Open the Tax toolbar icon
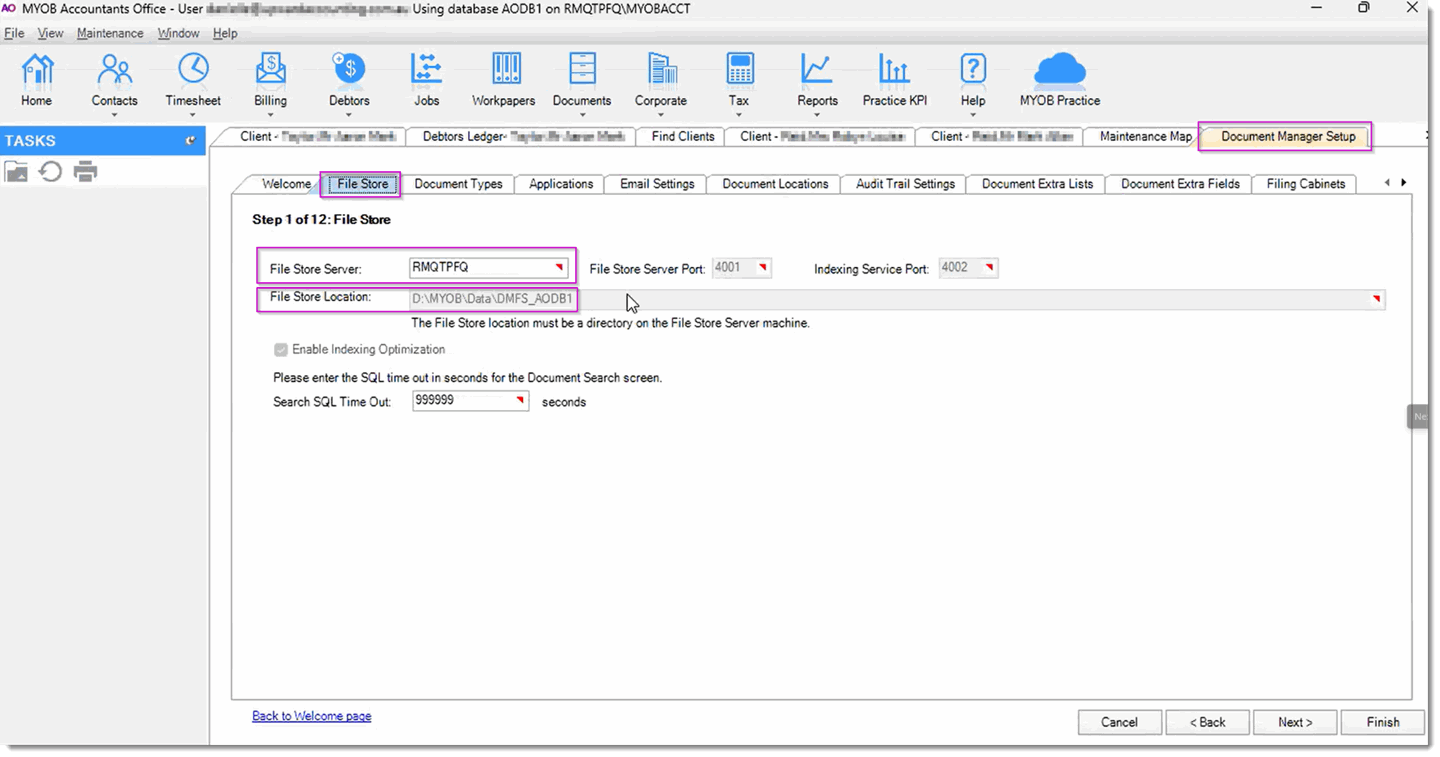This screenshot has height=757, width=1440. point(739,79)
